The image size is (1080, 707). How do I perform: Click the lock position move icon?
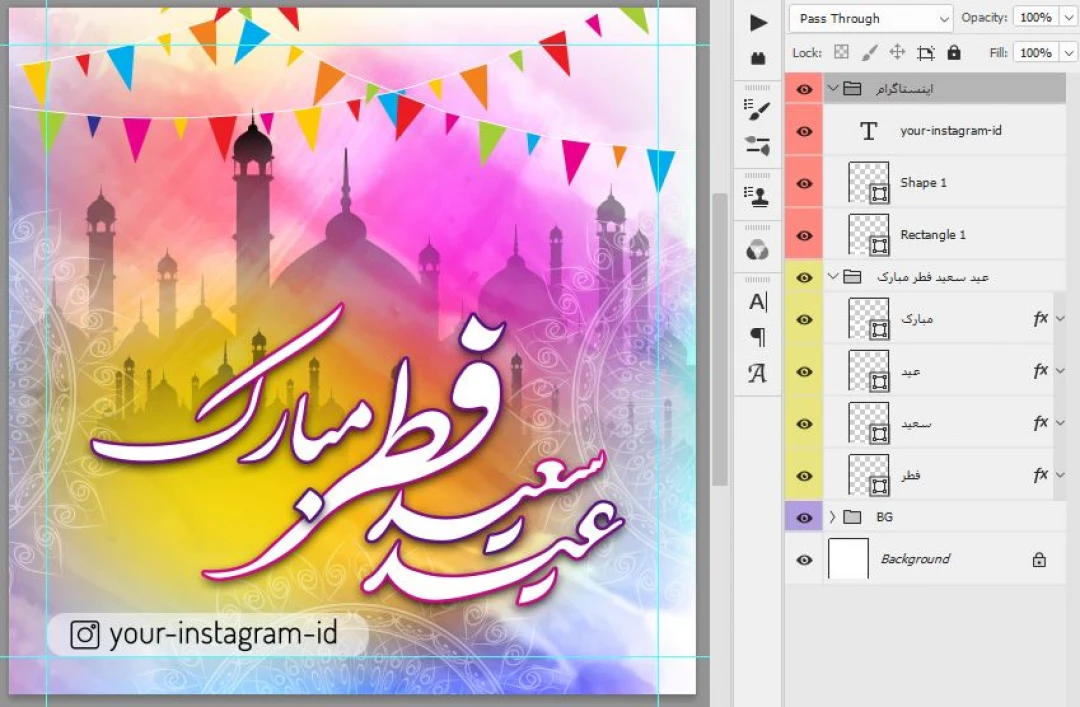[x=897, y=52]
